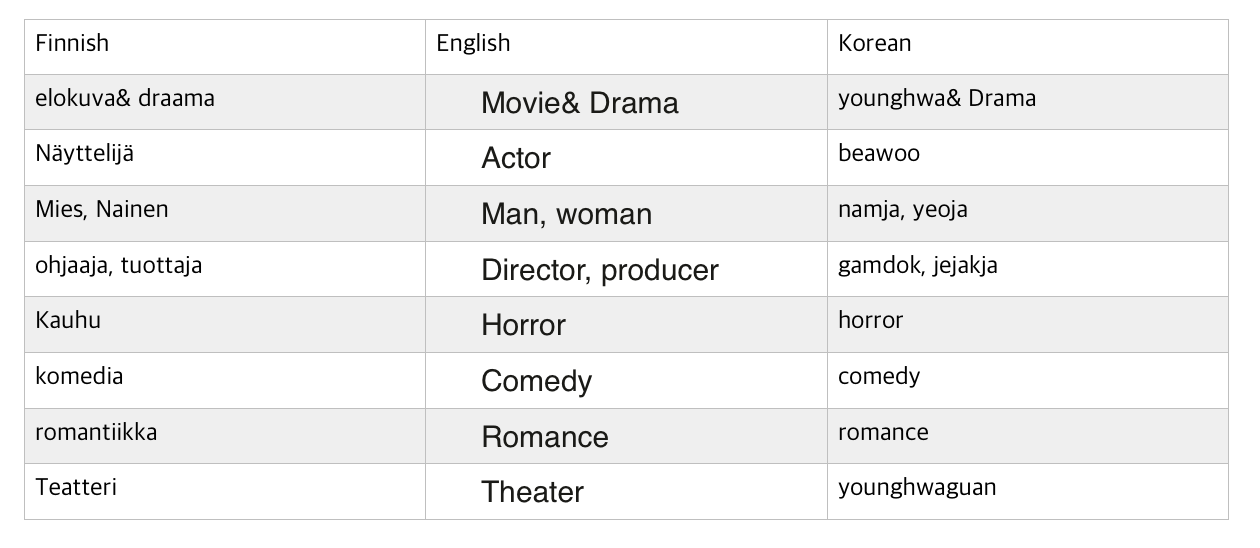
Task: Click the English column header cell
Action: point(627,46)
